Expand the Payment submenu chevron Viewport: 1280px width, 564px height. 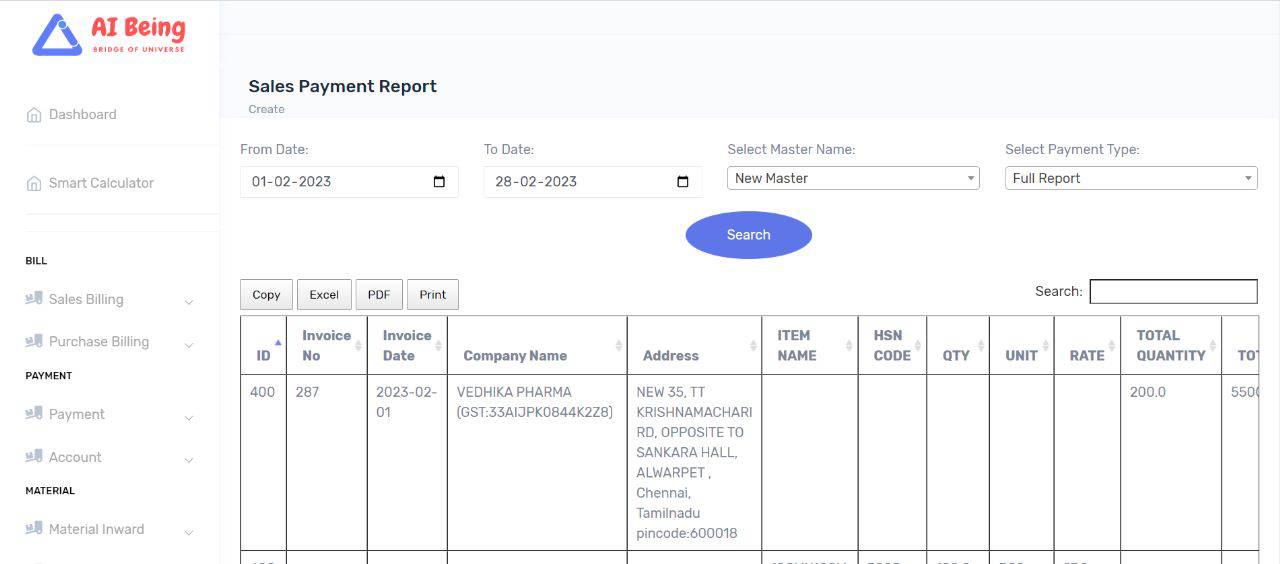pos(189,416)
